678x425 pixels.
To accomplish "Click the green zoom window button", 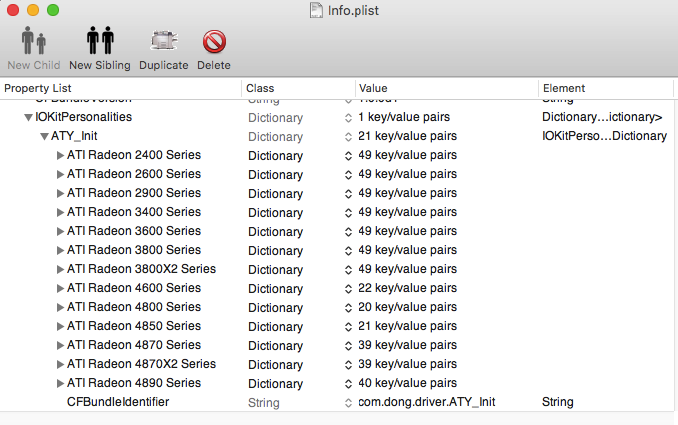I will pos(53,10).
